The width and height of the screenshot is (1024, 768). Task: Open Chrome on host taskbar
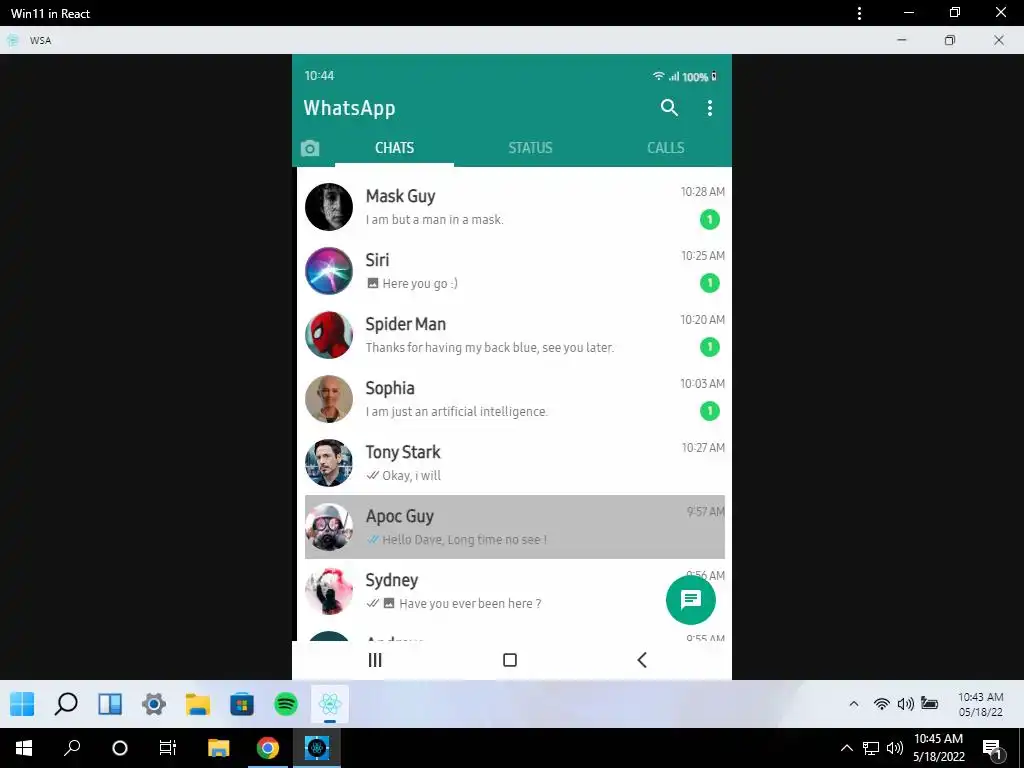(x=268, y=748)
